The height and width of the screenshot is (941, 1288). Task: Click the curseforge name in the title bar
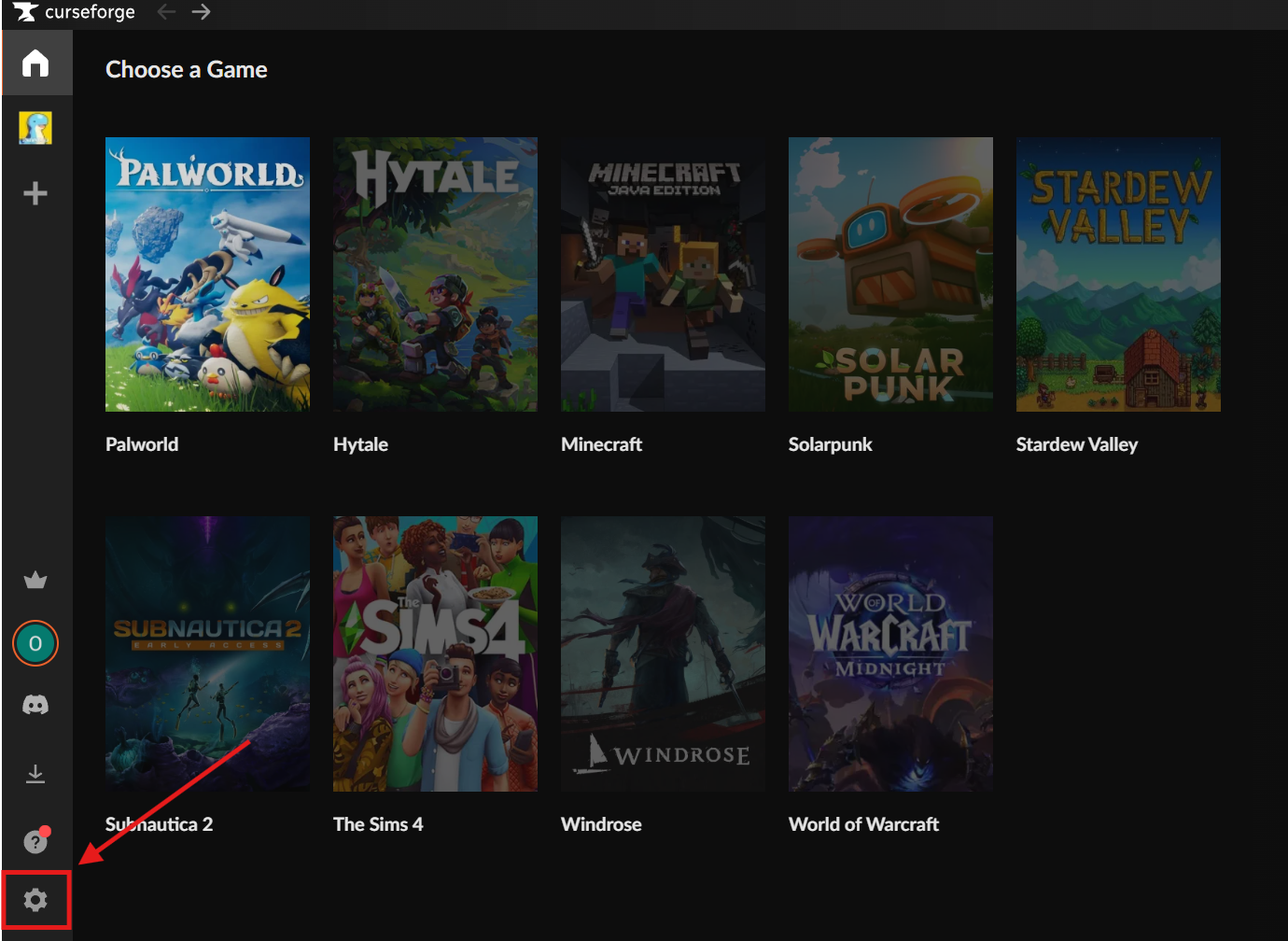pos(90,12)
